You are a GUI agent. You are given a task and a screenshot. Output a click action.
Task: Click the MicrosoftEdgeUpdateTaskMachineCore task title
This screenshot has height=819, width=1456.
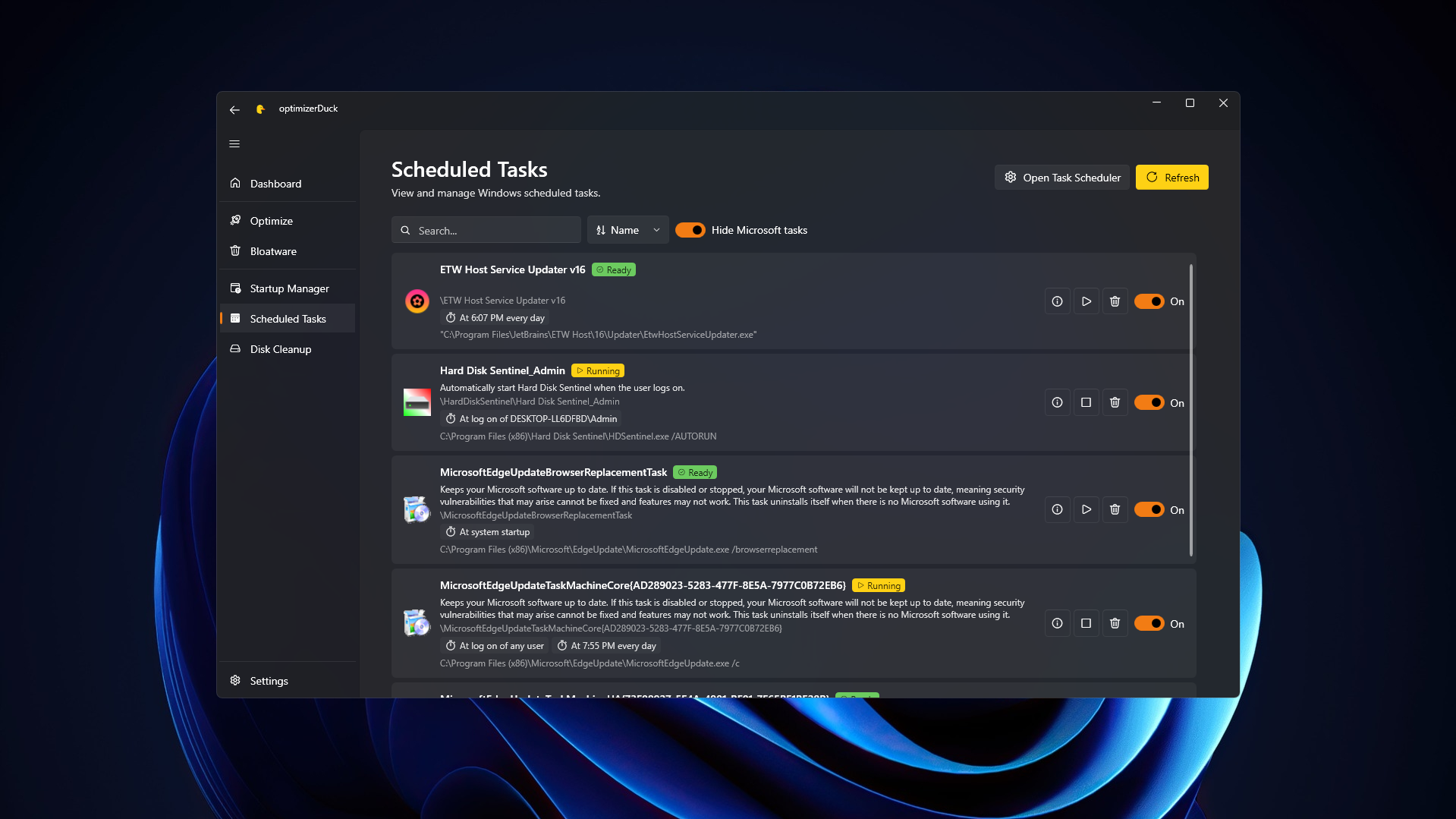click(643, 585)
